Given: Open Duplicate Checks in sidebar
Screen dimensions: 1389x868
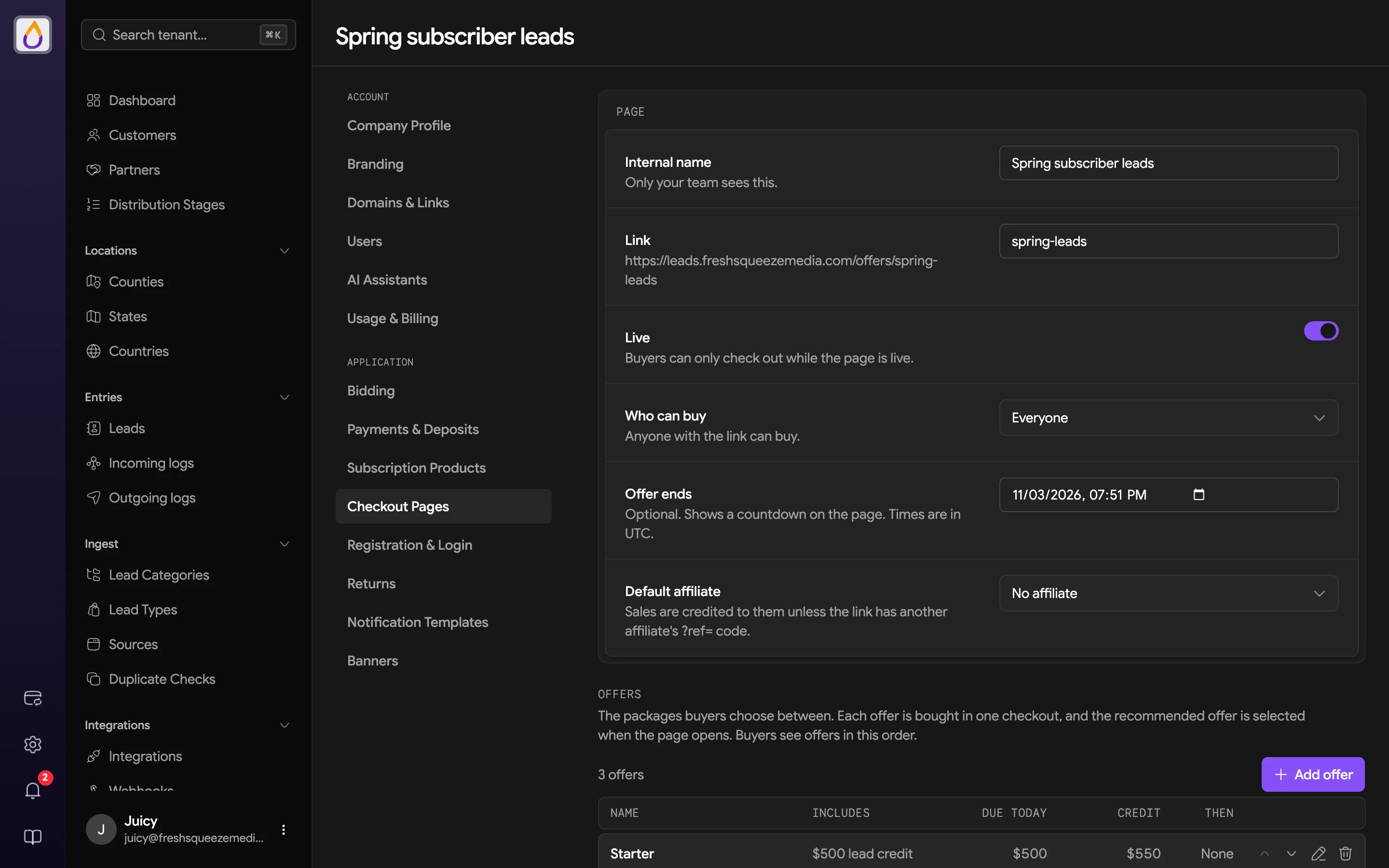Looking at the screenshot, I should 188,679.
